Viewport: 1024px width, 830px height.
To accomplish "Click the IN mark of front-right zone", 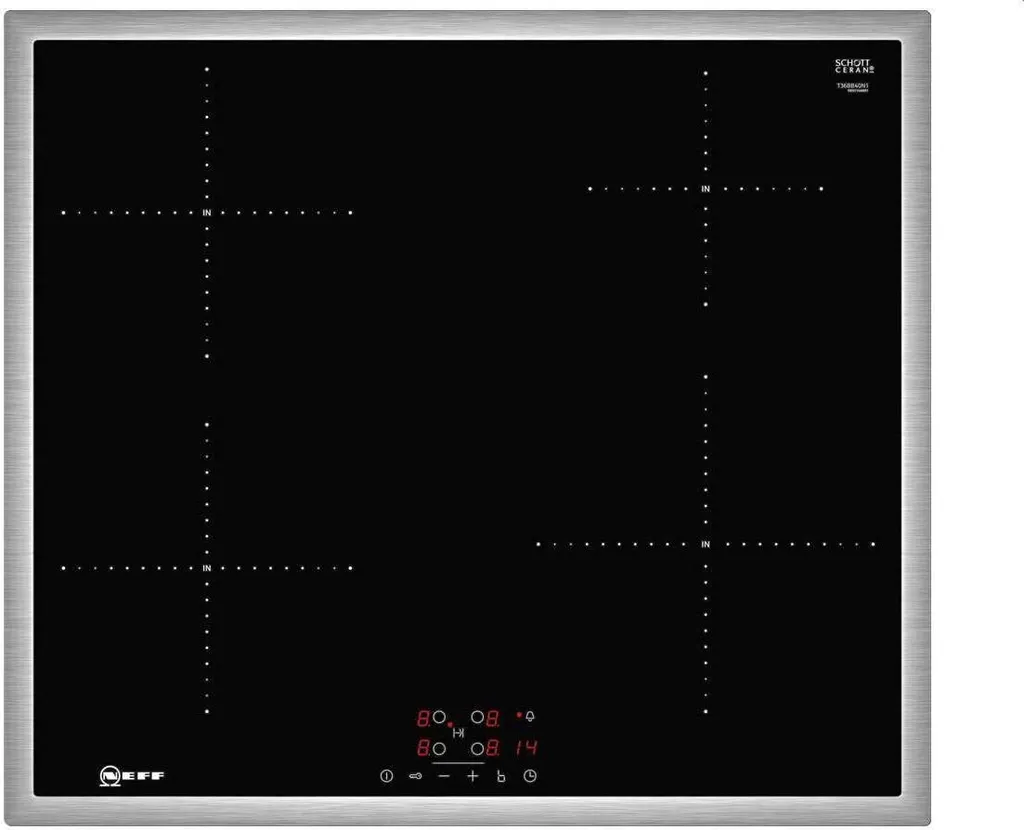I will pyautogui.click(x=705, y=544).
